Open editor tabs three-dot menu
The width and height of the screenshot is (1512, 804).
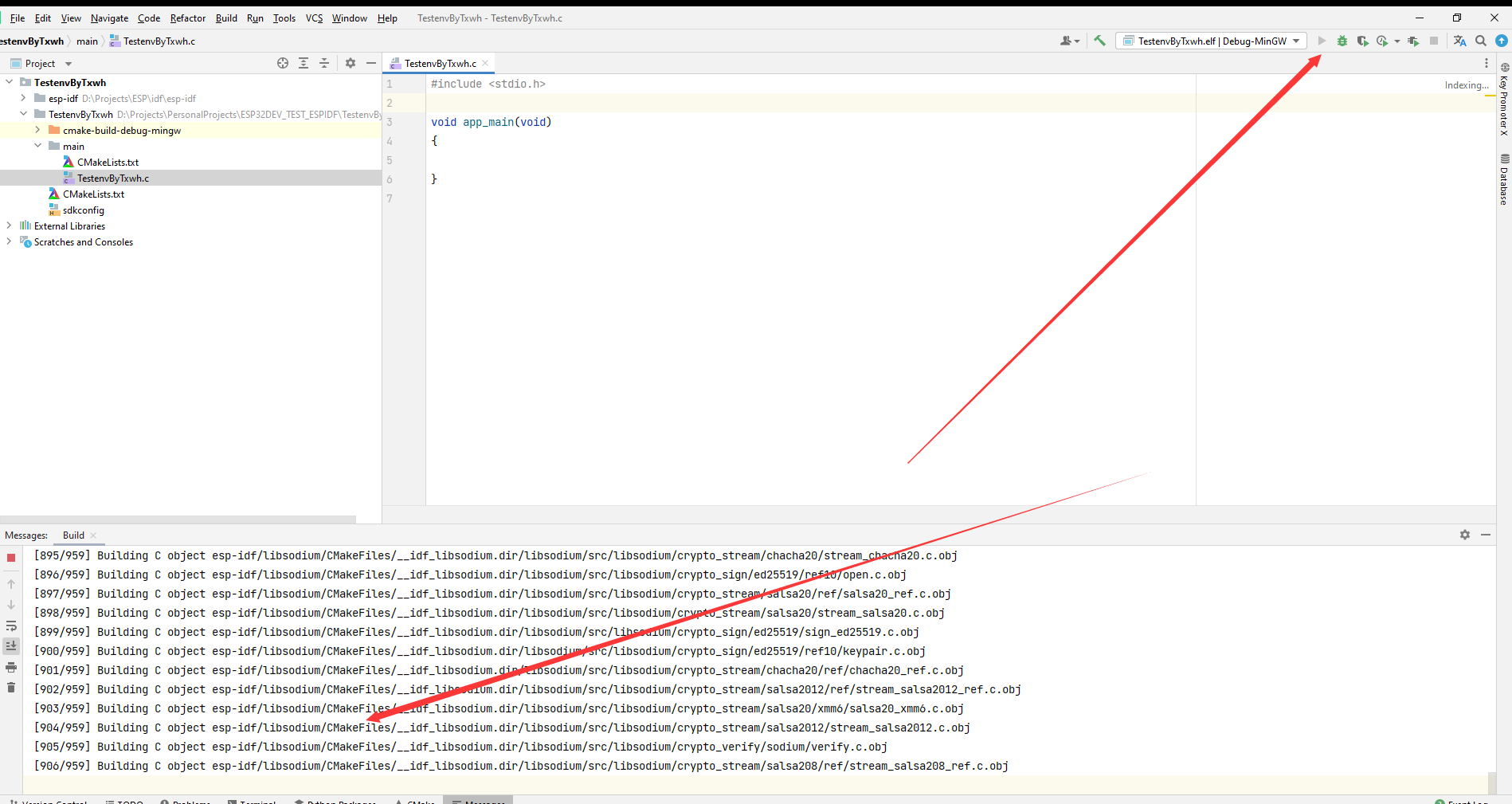1486,63
